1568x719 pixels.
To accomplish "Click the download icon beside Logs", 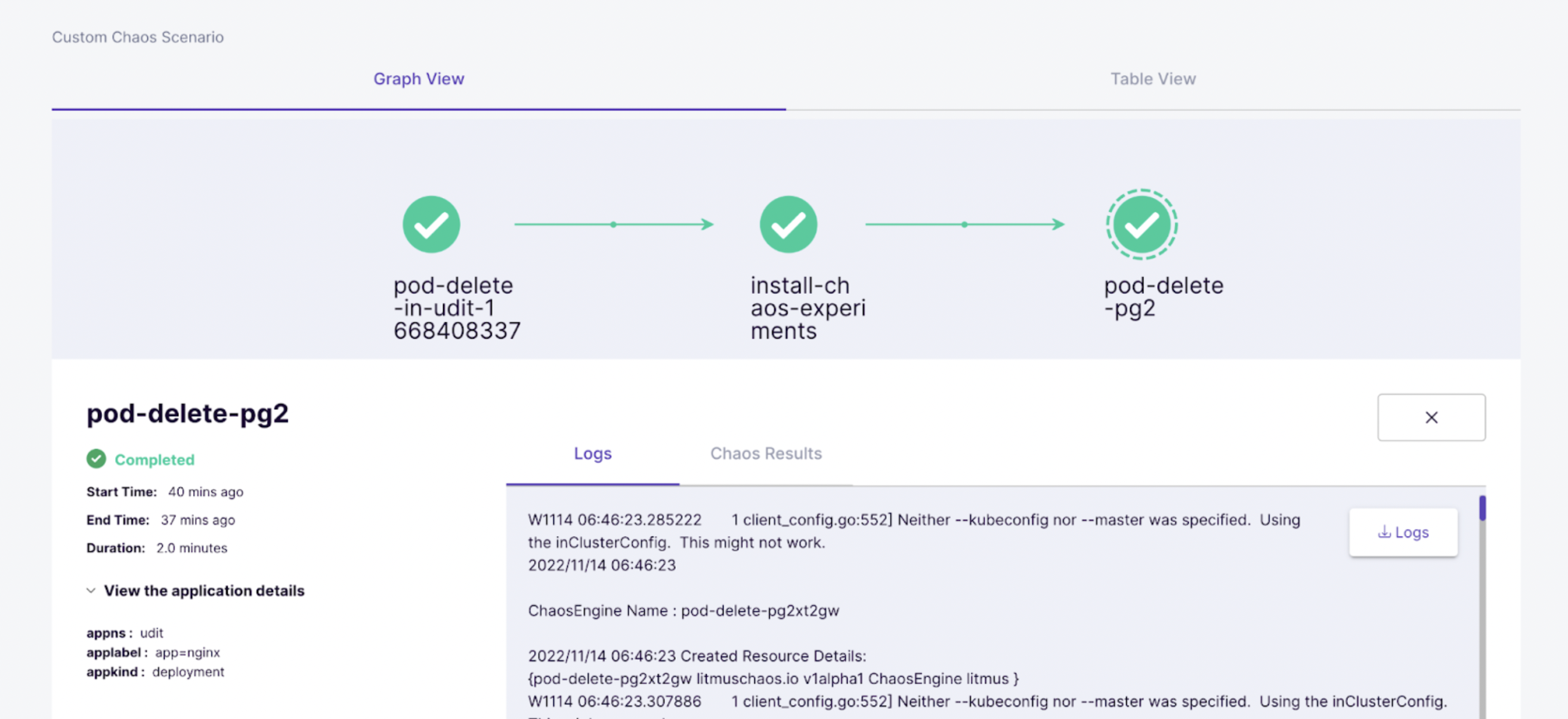I will click(1384, 532).
